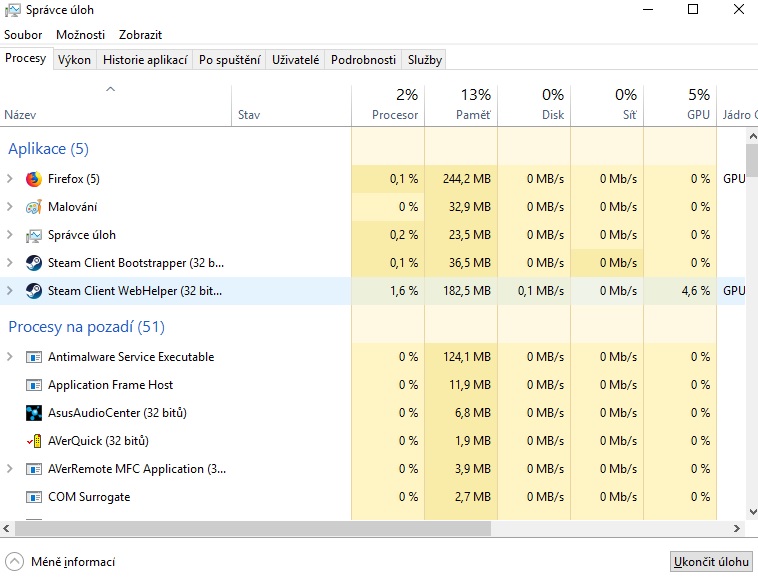758x585 pixels.
Task: Click the AVerQuick process icon
Action: [x=34, y=441]
